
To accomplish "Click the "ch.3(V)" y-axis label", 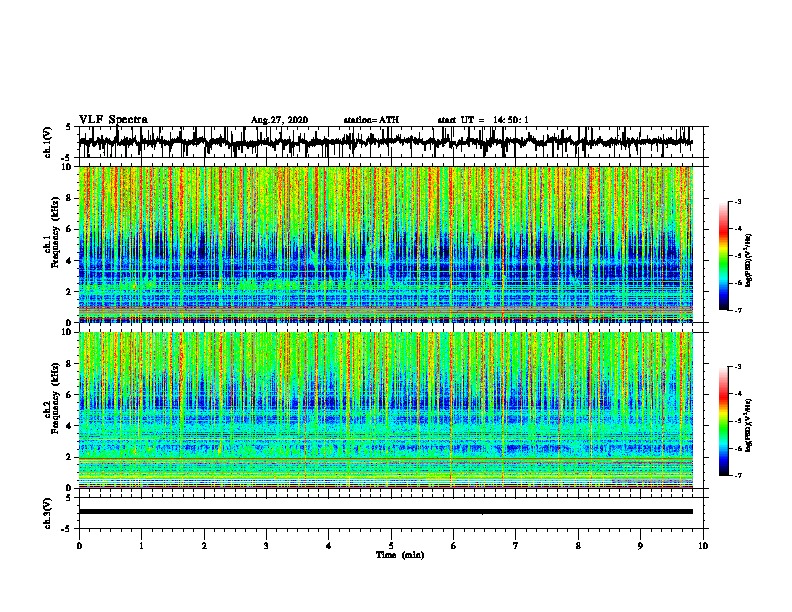I will (48, 513).
